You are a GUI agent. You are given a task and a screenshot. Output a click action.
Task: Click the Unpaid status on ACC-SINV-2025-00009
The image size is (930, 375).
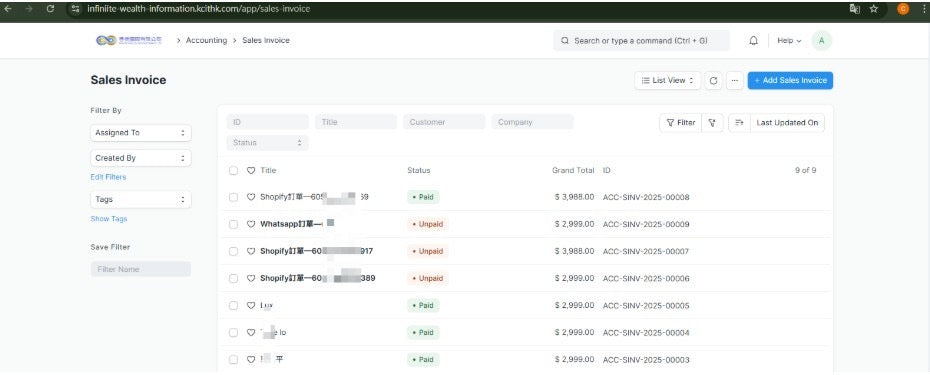(x=428, y=224)
